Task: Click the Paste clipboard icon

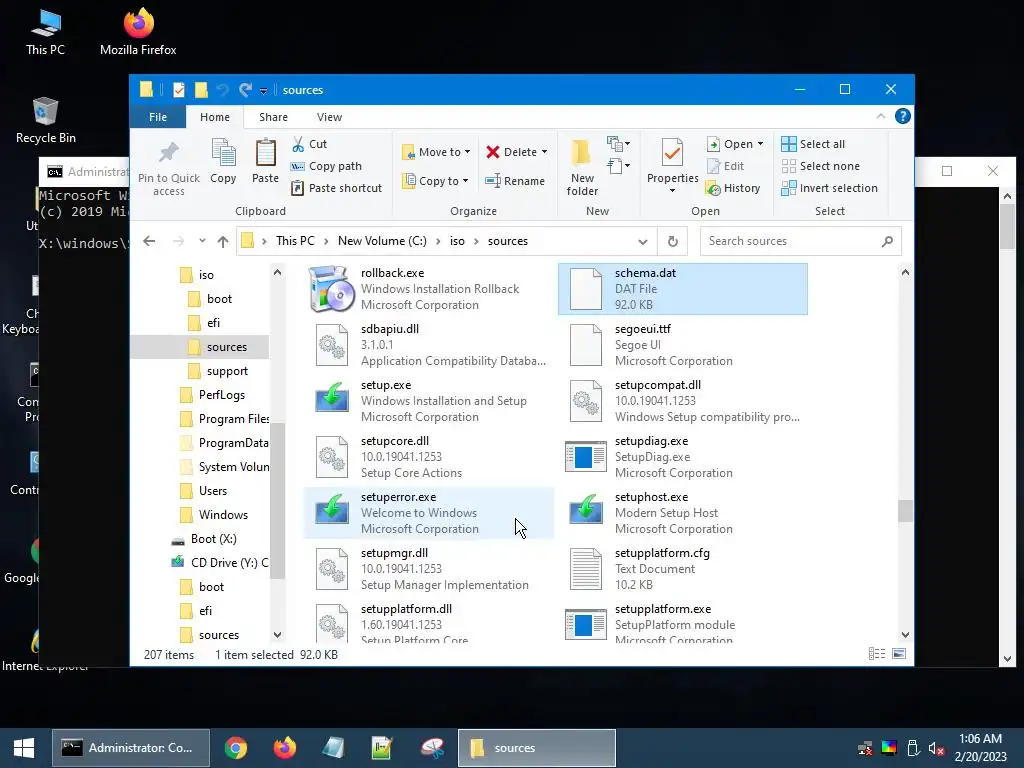Action: tap(265, 153)
